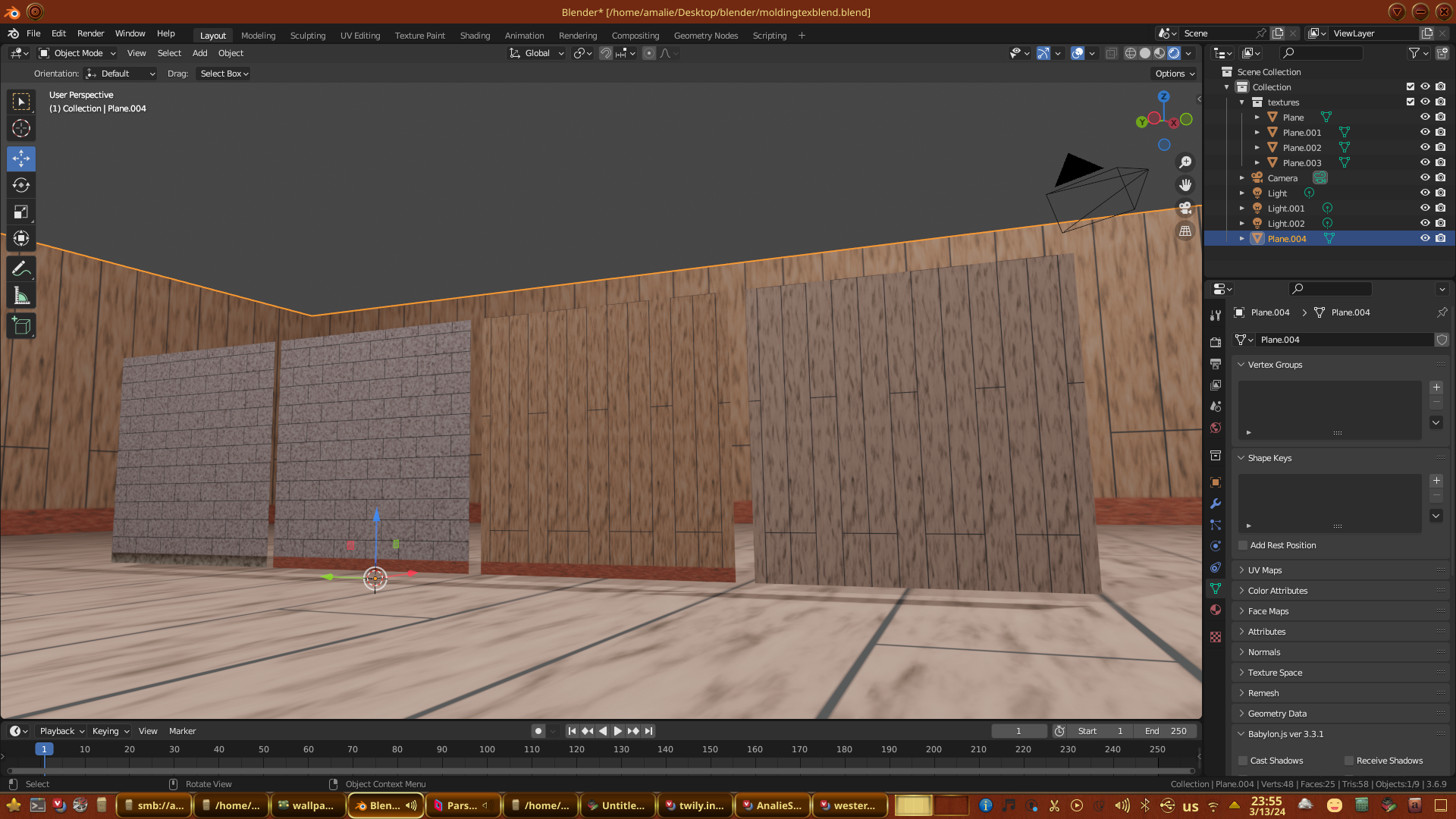Toggle camera view in the viewport
This screenshot has height=819, width=1456.
click(x=1185, y=208)
